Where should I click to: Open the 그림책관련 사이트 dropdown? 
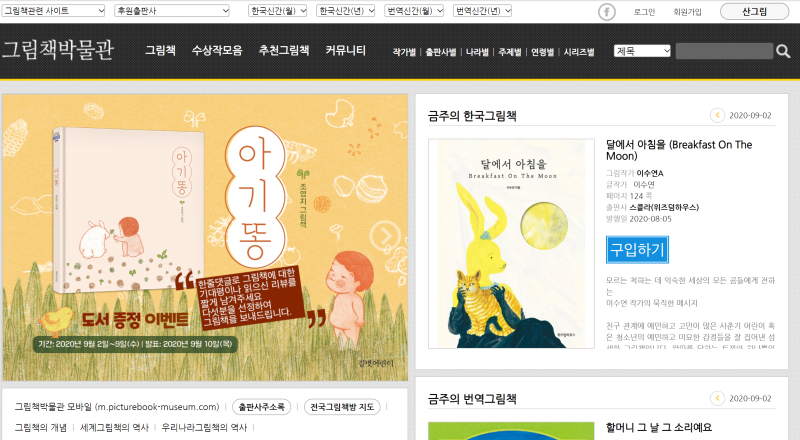point(53,11)
